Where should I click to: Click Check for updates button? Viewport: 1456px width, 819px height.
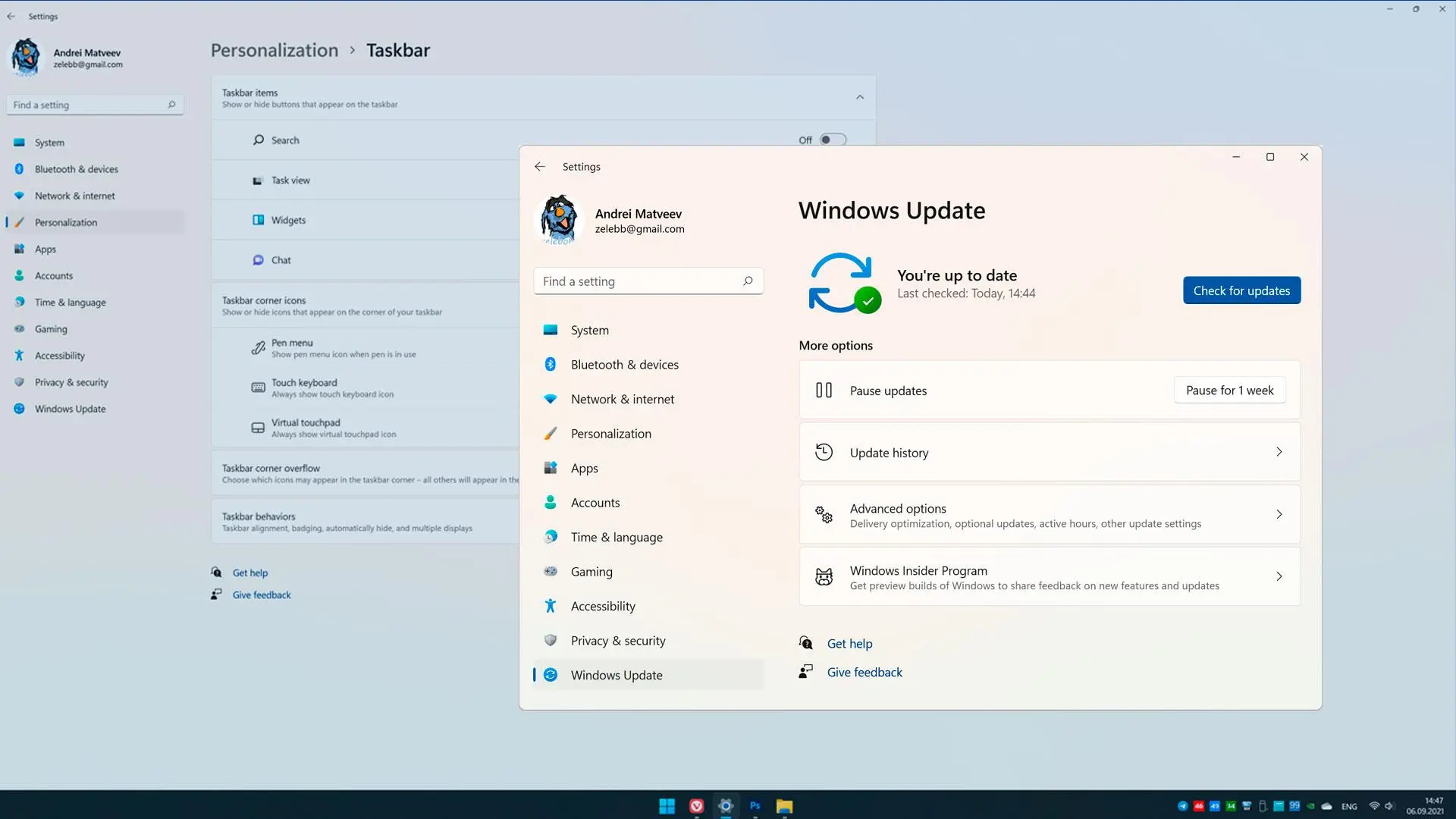pyautogui.click(x=1241, y=290)
